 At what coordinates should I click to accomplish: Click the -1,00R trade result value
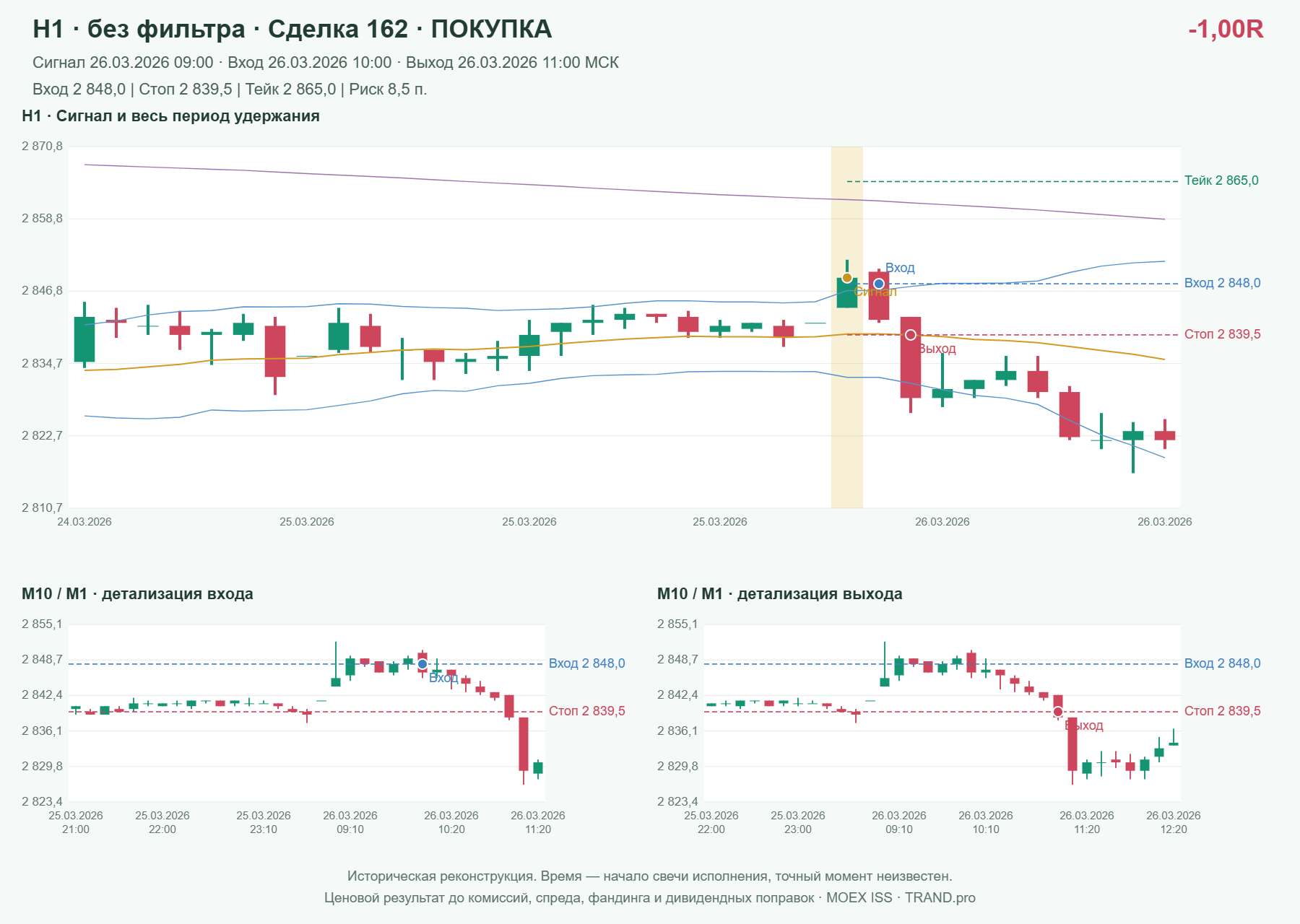1226,29
